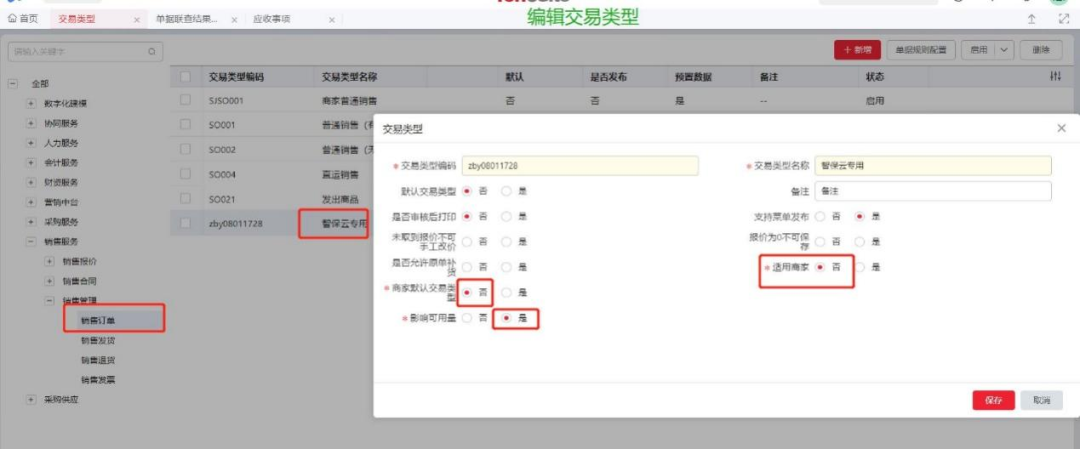Close the 应收事项 tab with its X
This screenshot has width=1080, height=449.
click(331, 20)
